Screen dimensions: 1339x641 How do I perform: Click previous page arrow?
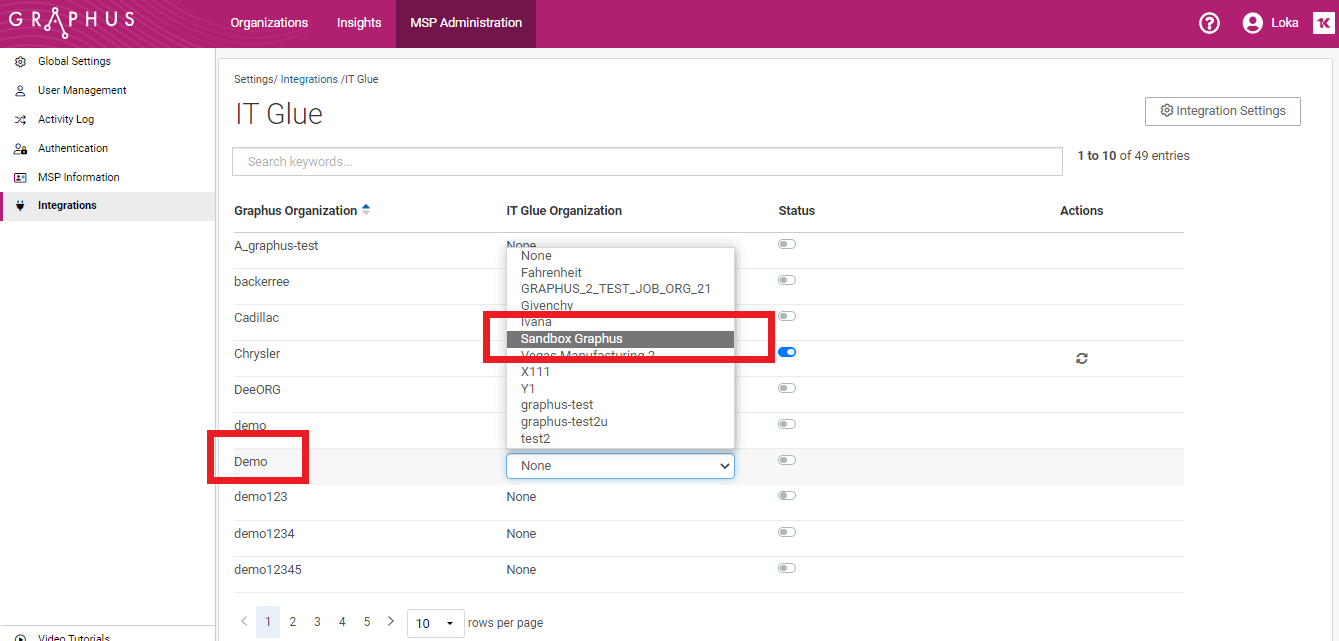[x=245, y=622]
